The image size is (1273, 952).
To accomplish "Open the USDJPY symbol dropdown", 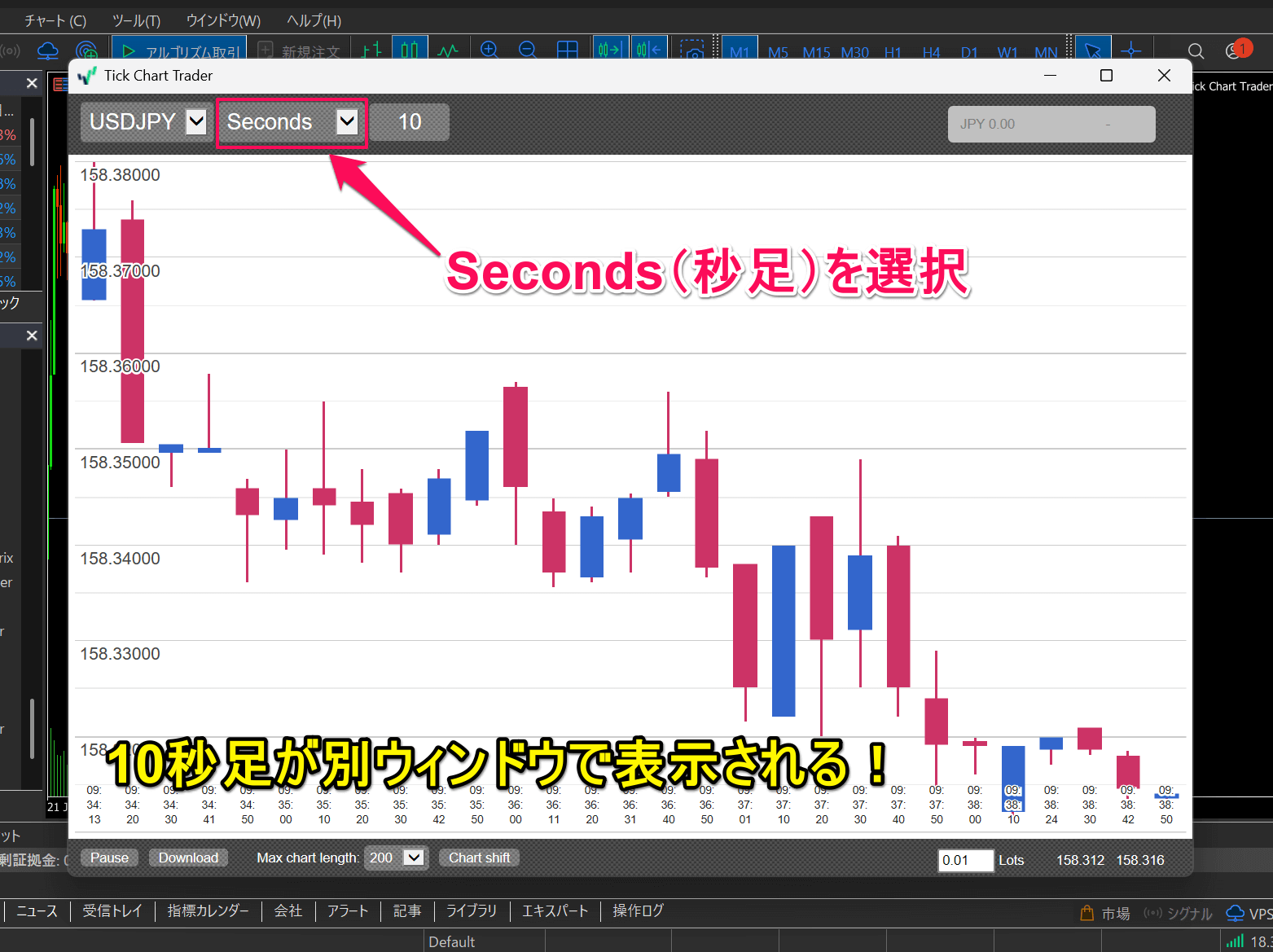I will [195, 121].
